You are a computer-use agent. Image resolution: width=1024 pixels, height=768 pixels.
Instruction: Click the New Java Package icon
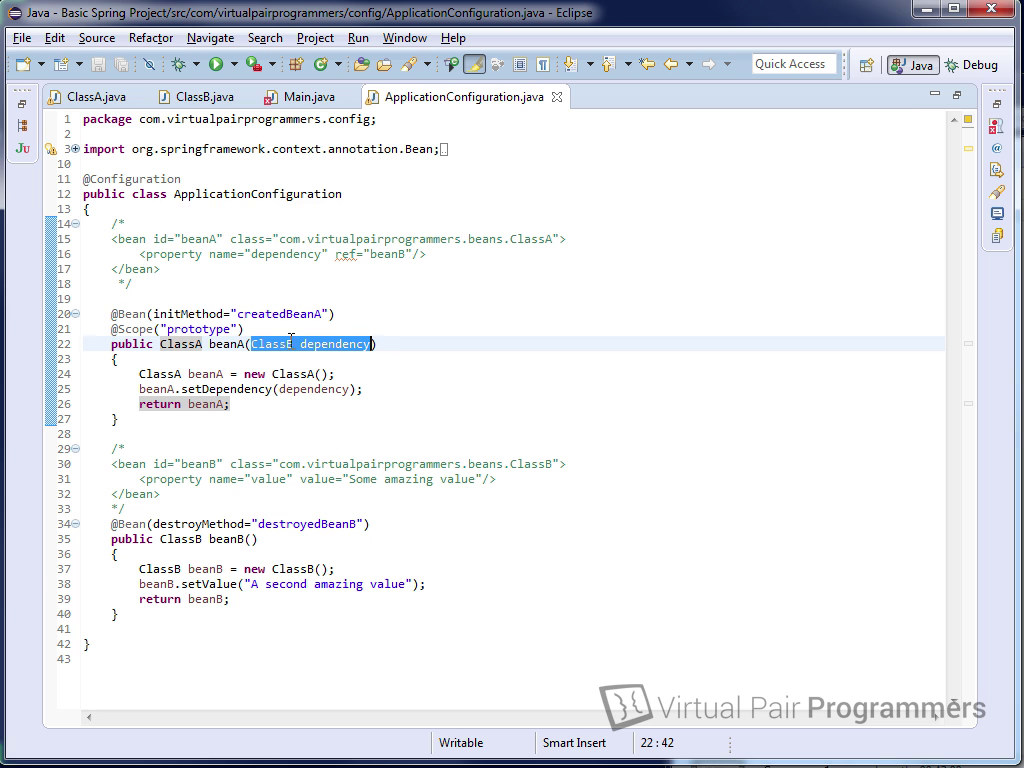296,64
